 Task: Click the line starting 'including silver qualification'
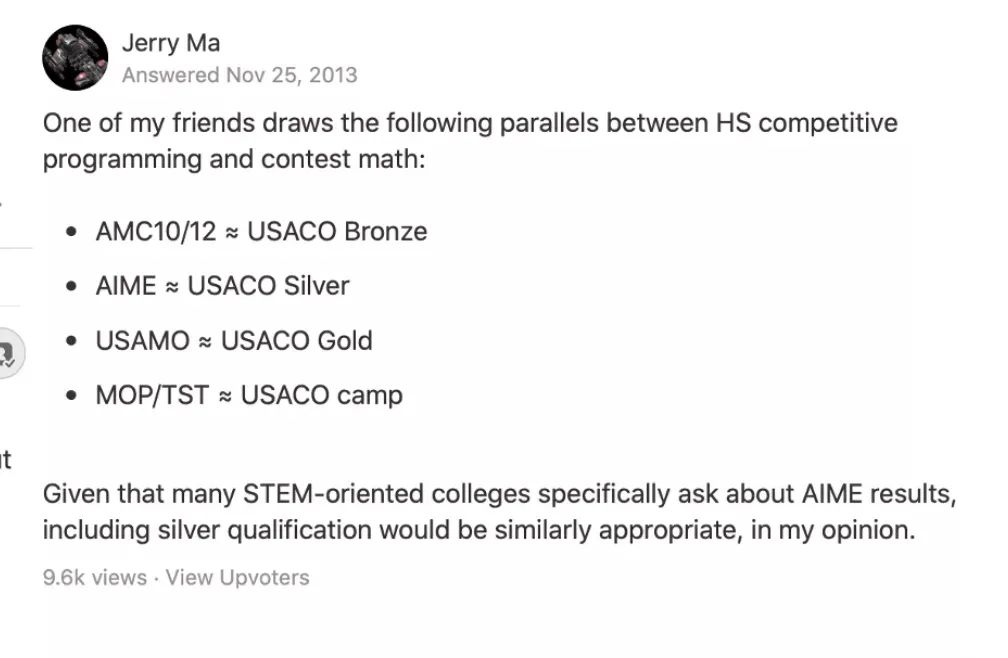[x=478, y=529]
